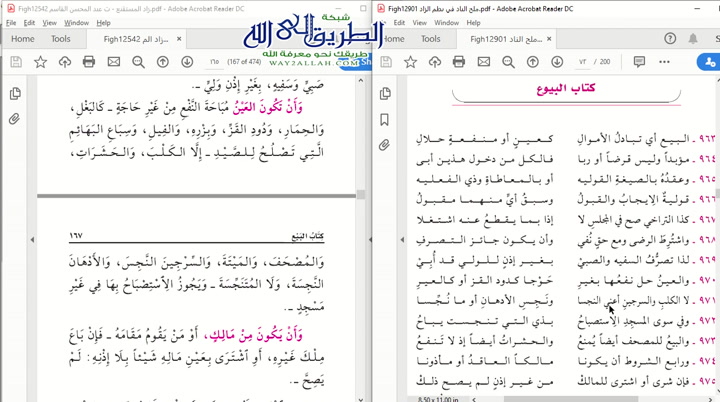Click email envelope icon in left window
Viewport: 720px width, 402px height.
coord(113,62)
